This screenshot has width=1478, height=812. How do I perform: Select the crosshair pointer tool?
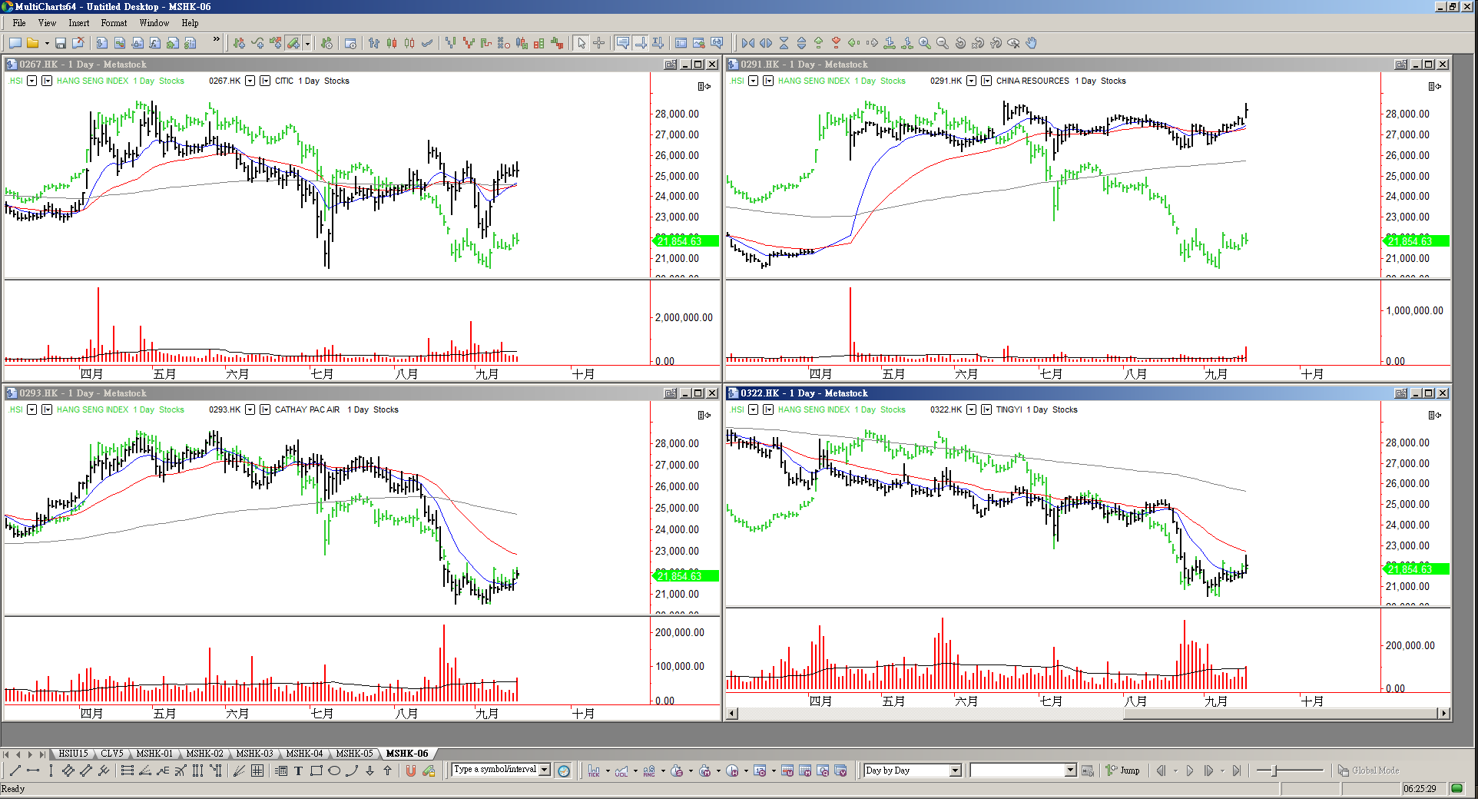[599, 43]
